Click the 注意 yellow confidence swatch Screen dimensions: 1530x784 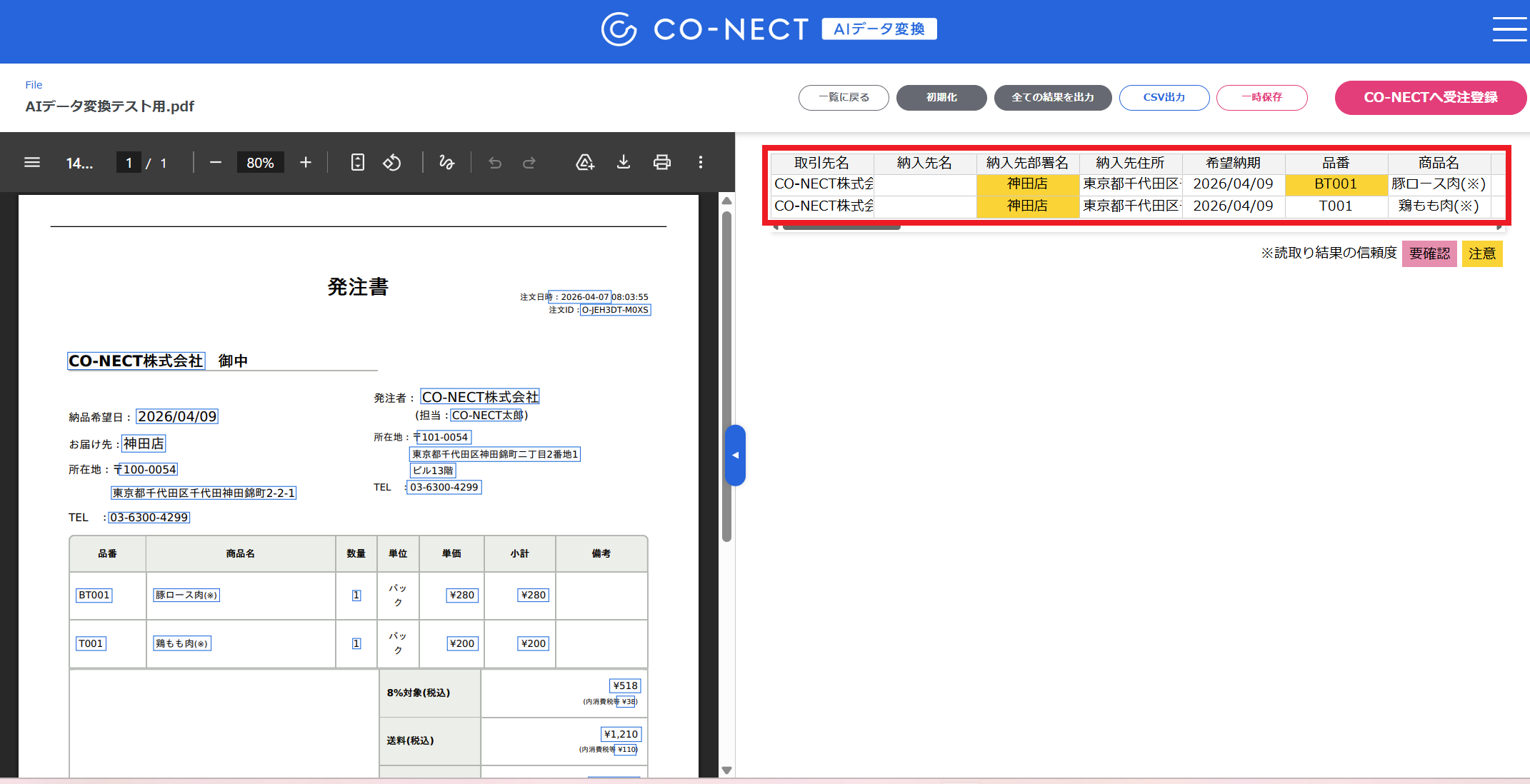1482,253
